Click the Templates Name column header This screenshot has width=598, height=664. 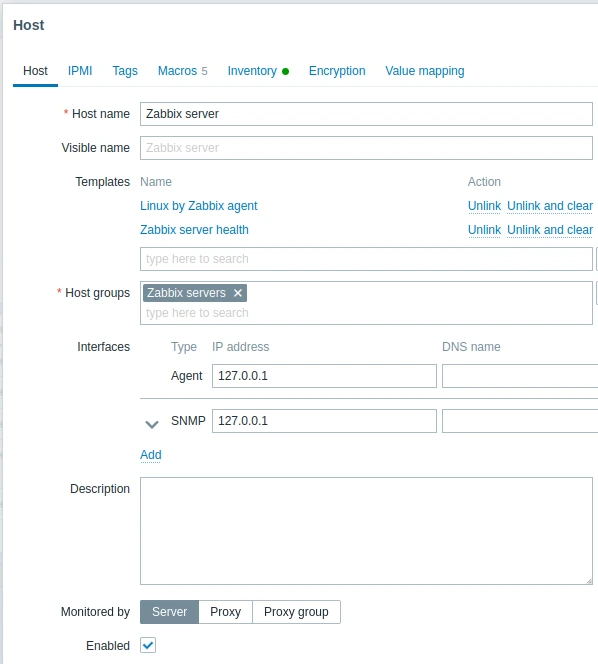[156, 182]
